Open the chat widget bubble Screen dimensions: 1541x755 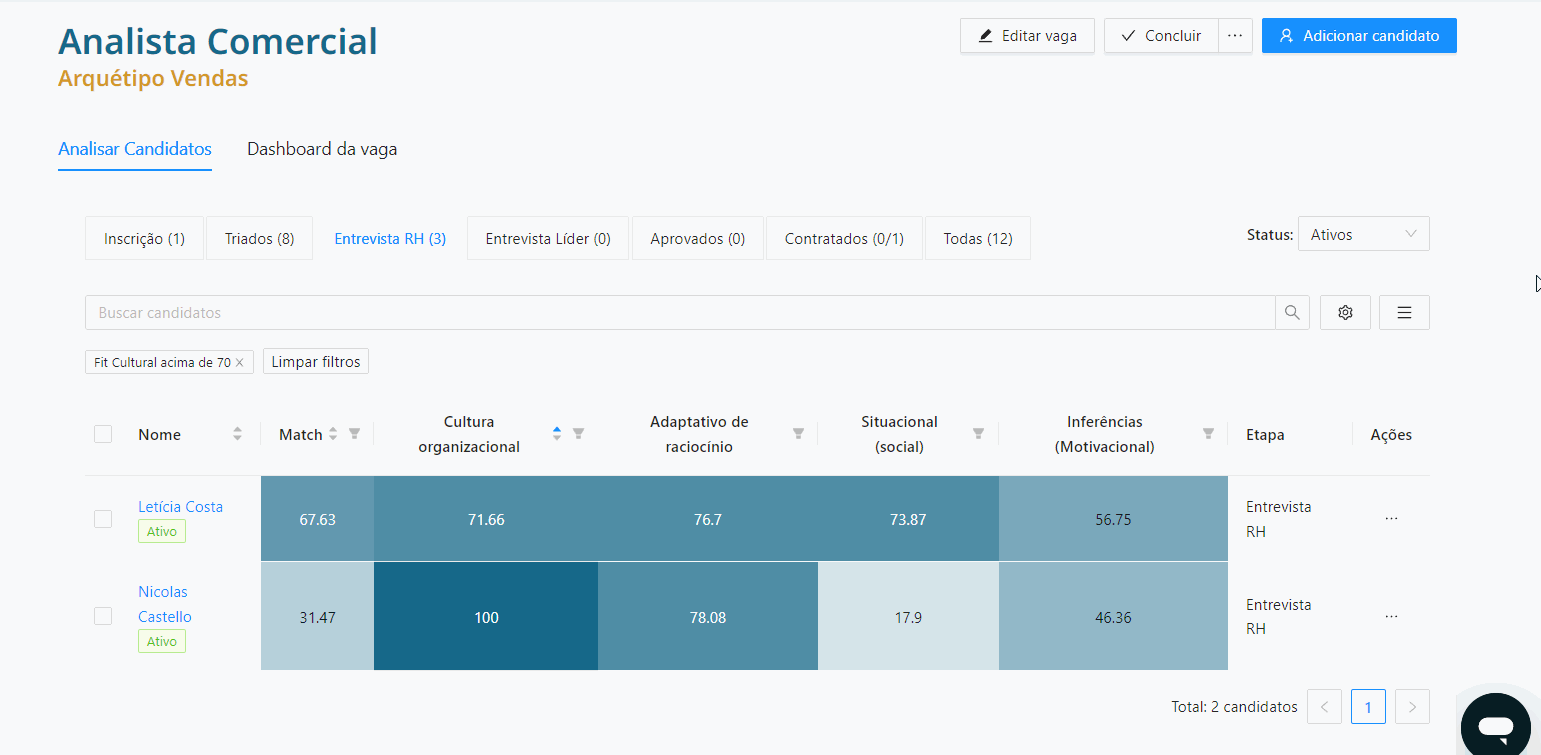(1496, 724)
